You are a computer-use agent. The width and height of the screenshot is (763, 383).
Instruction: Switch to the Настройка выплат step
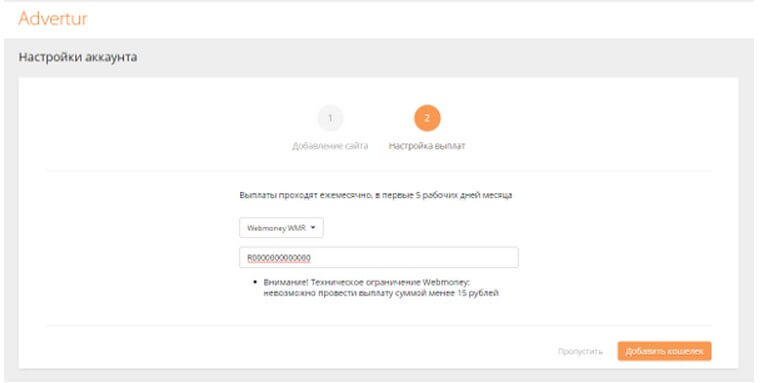pyautogui.click(x=427, y=146)
